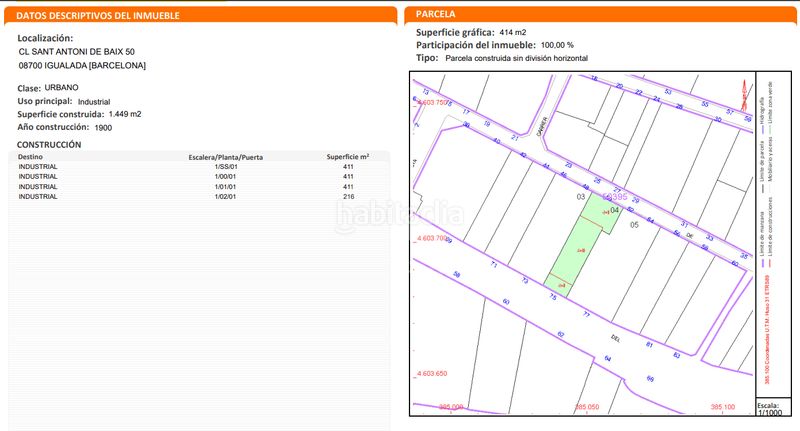Viewport: 800px width, 431px height.
Task: Click the 'Año construcción:' label
Action: pyautogui.click(x=53, y=127)
